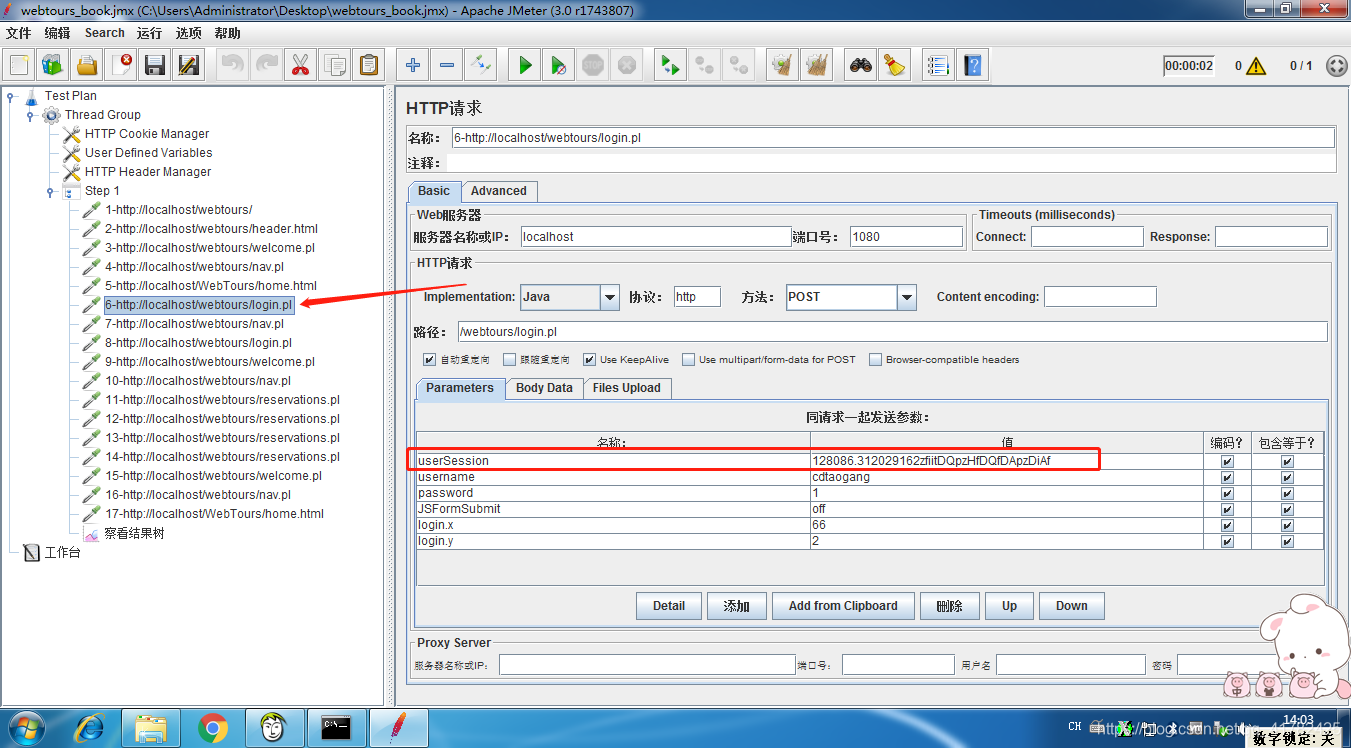The image size is (1351, 748).
Task: Click the Clear All results icon
Action: pyautogui.click(x=816, y=66)
